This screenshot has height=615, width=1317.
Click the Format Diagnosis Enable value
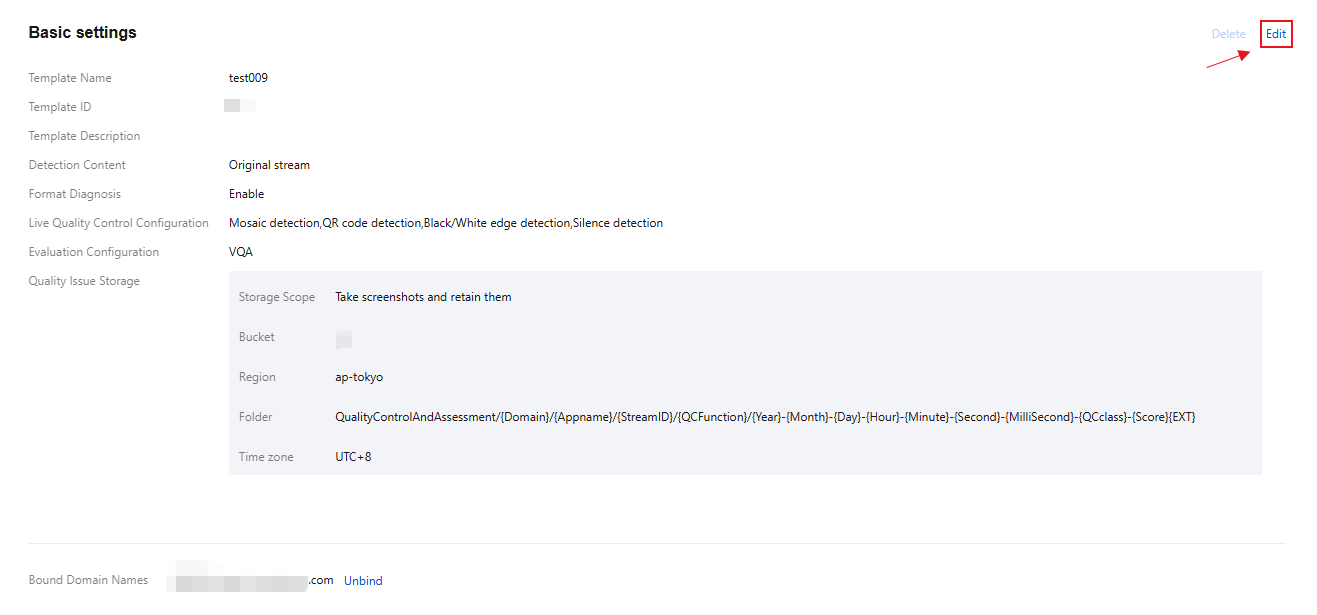pos(246,194)
